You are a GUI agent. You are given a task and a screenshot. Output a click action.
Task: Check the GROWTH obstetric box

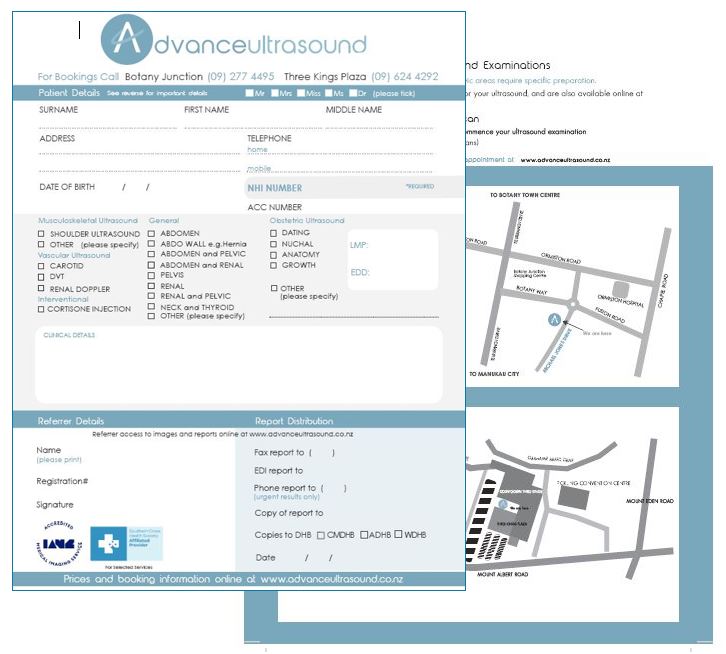(273, 265)
